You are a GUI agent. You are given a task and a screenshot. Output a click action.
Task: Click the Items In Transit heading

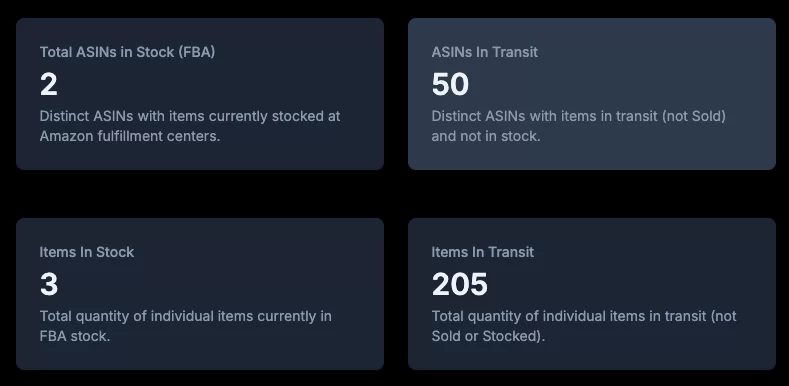pos(483,252)
